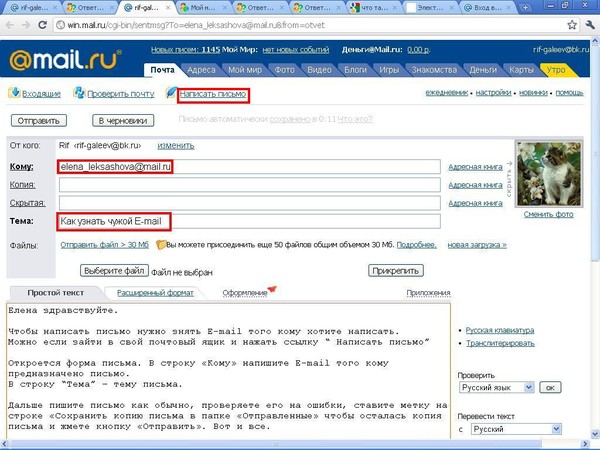
Task: Open the Видео tab
Action: pos(319,70)
